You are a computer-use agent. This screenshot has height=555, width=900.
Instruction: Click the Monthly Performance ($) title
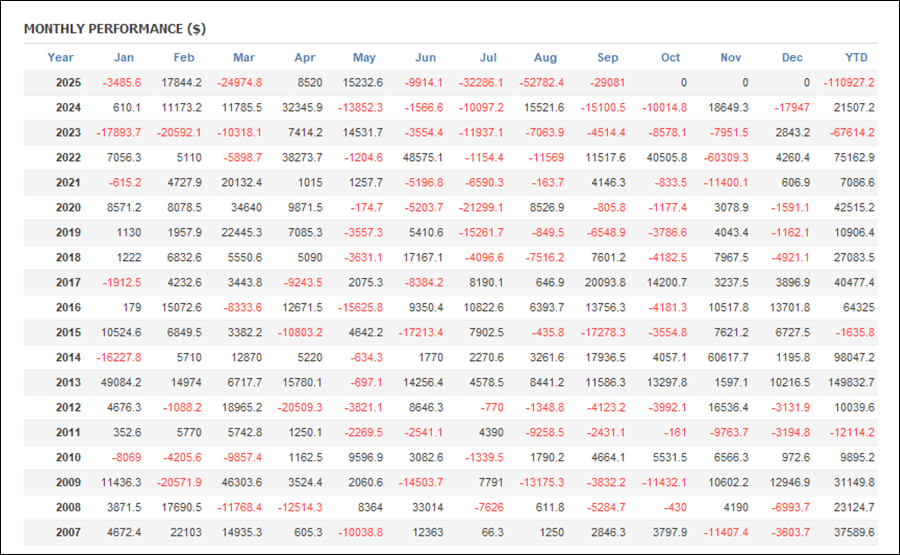tap(115, 28)
